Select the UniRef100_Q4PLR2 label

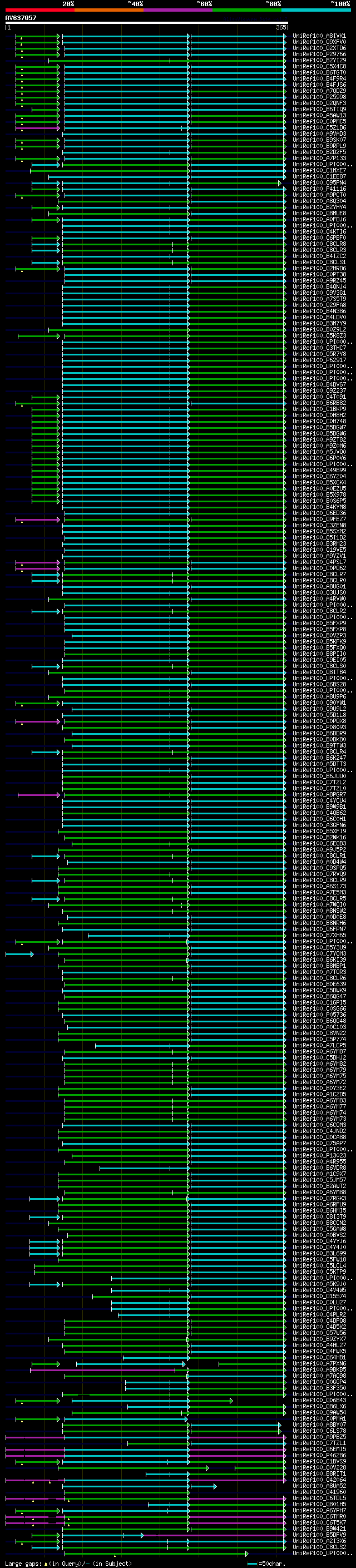[x=319, y=1314]
